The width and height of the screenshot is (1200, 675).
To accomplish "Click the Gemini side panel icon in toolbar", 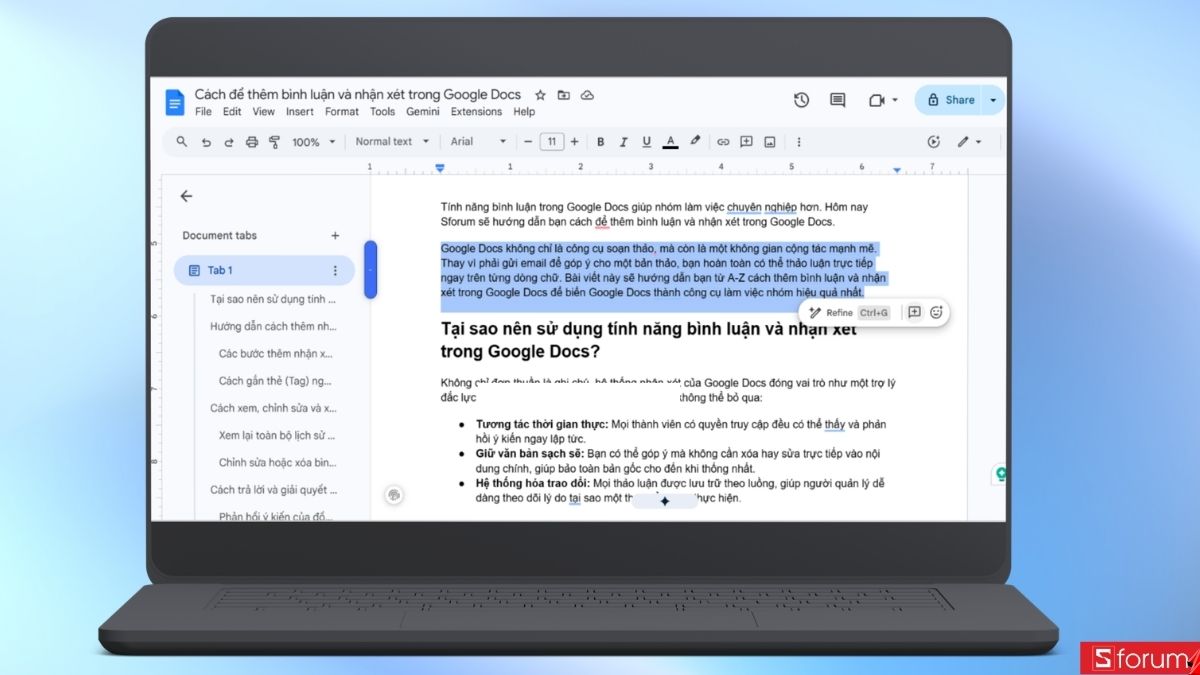I will [x=934, y=142].
